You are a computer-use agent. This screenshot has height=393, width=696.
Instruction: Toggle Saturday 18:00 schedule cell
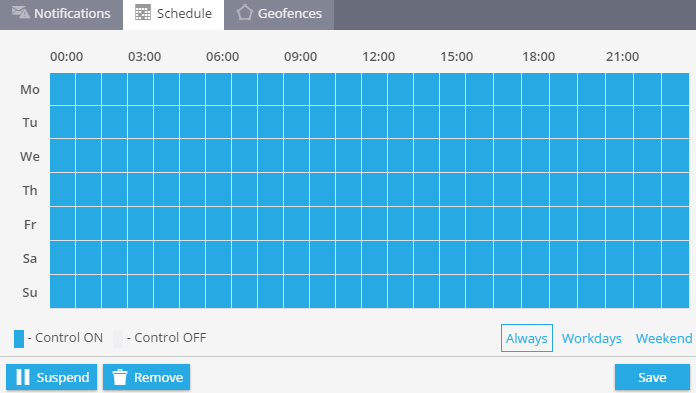pyautogui.click(x=535, y=258)
